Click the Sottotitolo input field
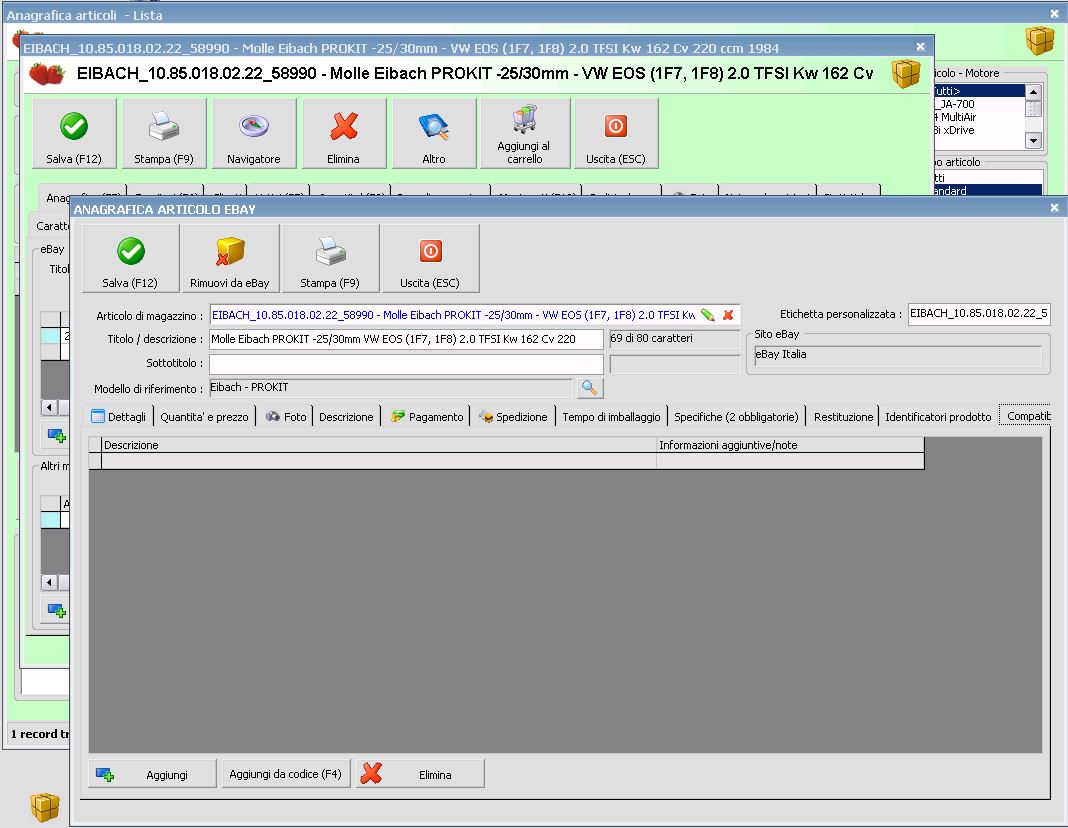 (x=406, y=364)
